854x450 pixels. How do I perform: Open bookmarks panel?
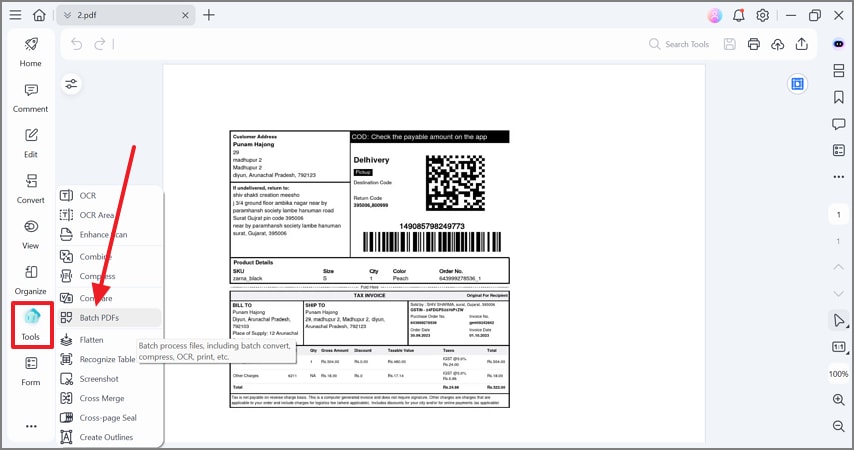839,97
